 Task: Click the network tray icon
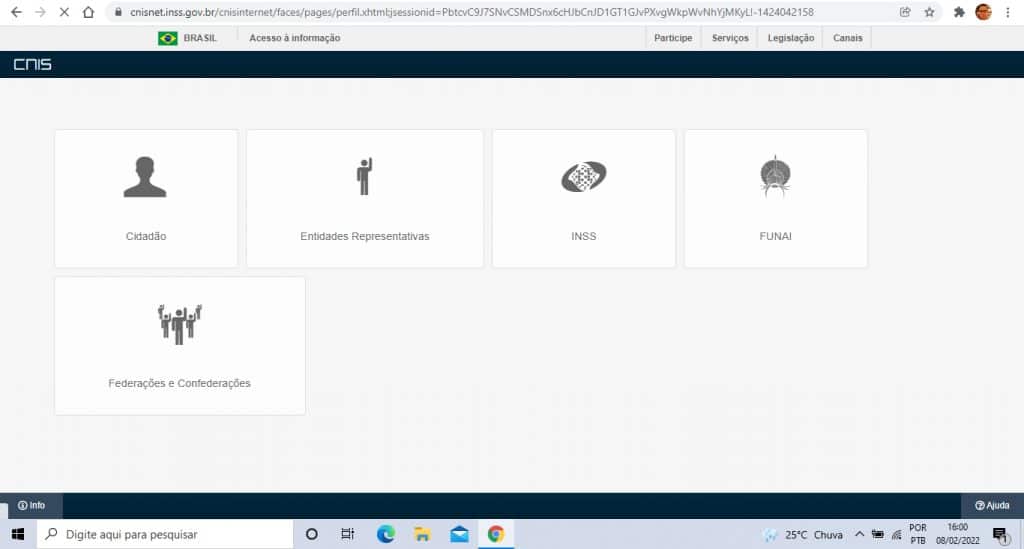click(897, 535)
